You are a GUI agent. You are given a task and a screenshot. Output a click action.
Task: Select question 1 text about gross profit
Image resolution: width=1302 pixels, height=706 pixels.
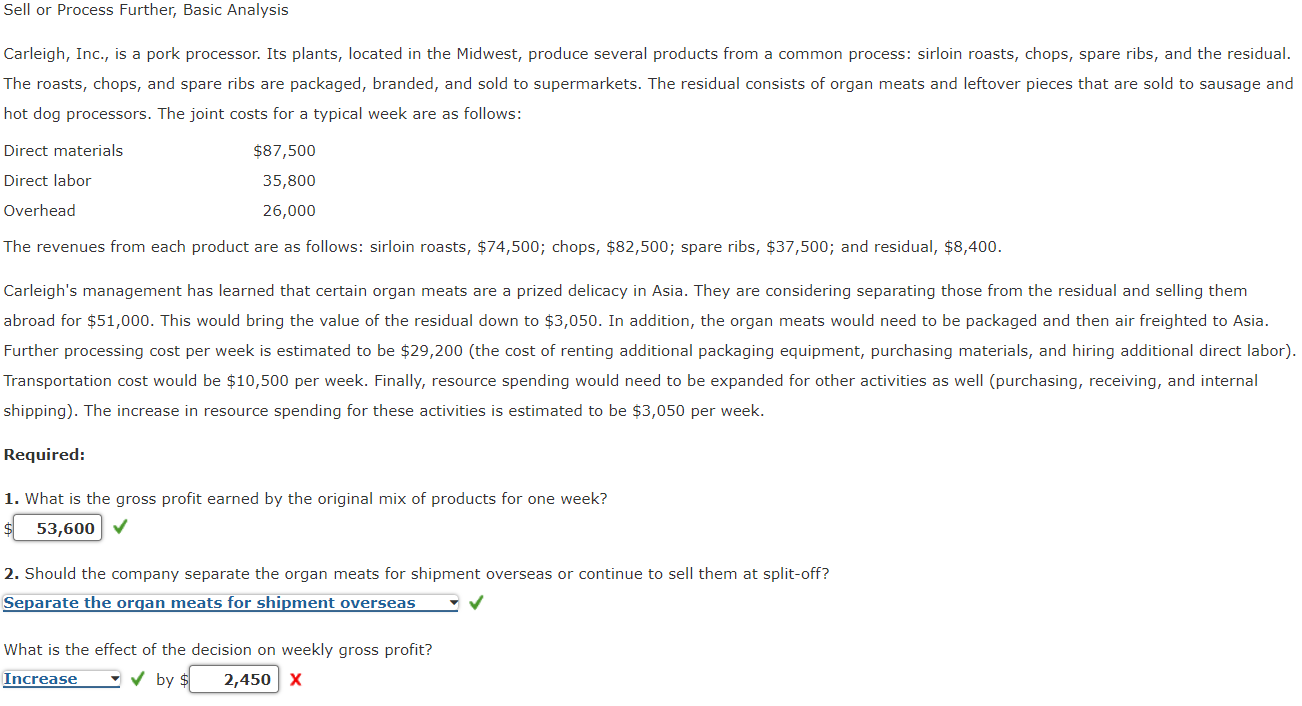point(305,498)
